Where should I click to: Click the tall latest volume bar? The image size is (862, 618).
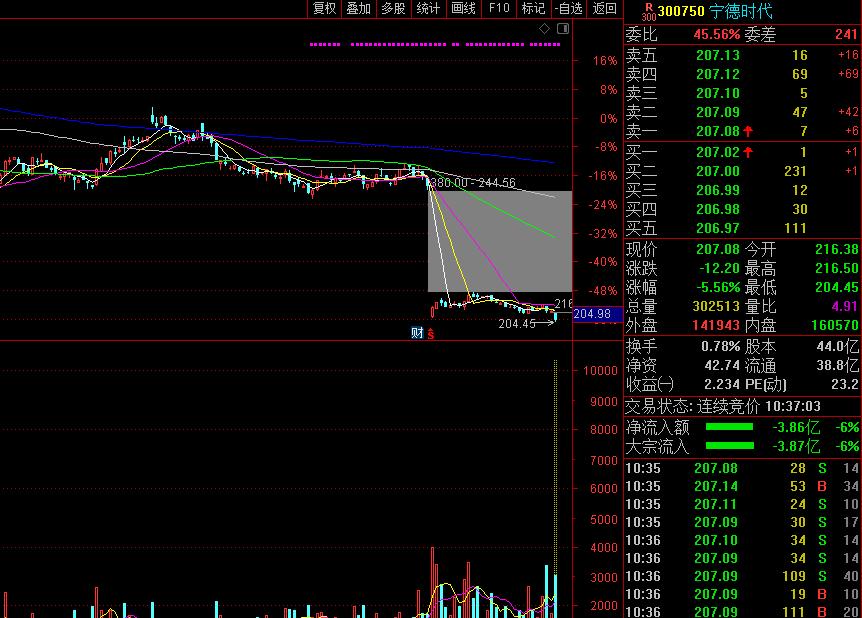[x=555, y=488]
